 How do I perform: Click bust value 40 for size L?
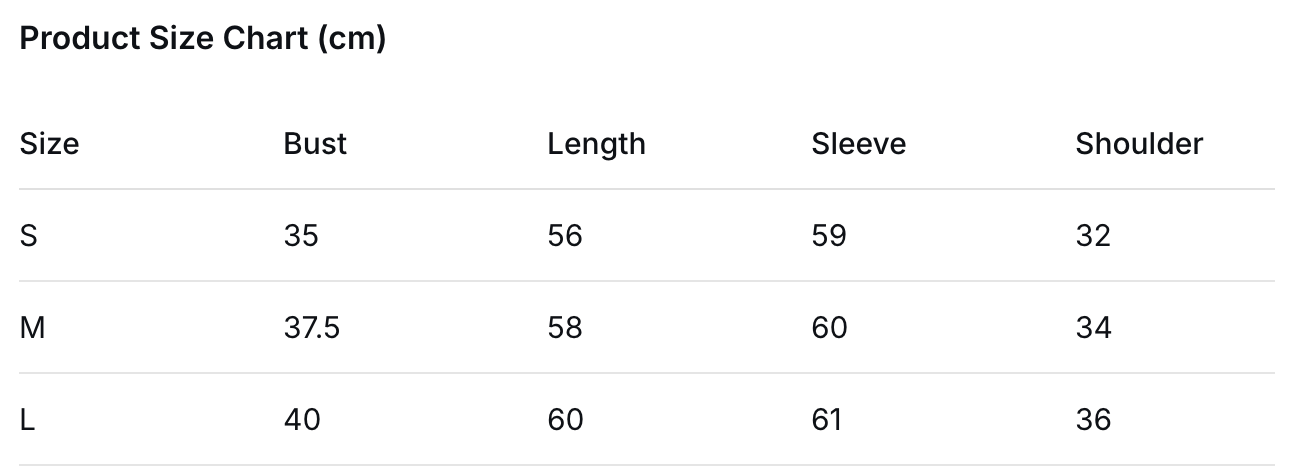[x=302, y=420]
